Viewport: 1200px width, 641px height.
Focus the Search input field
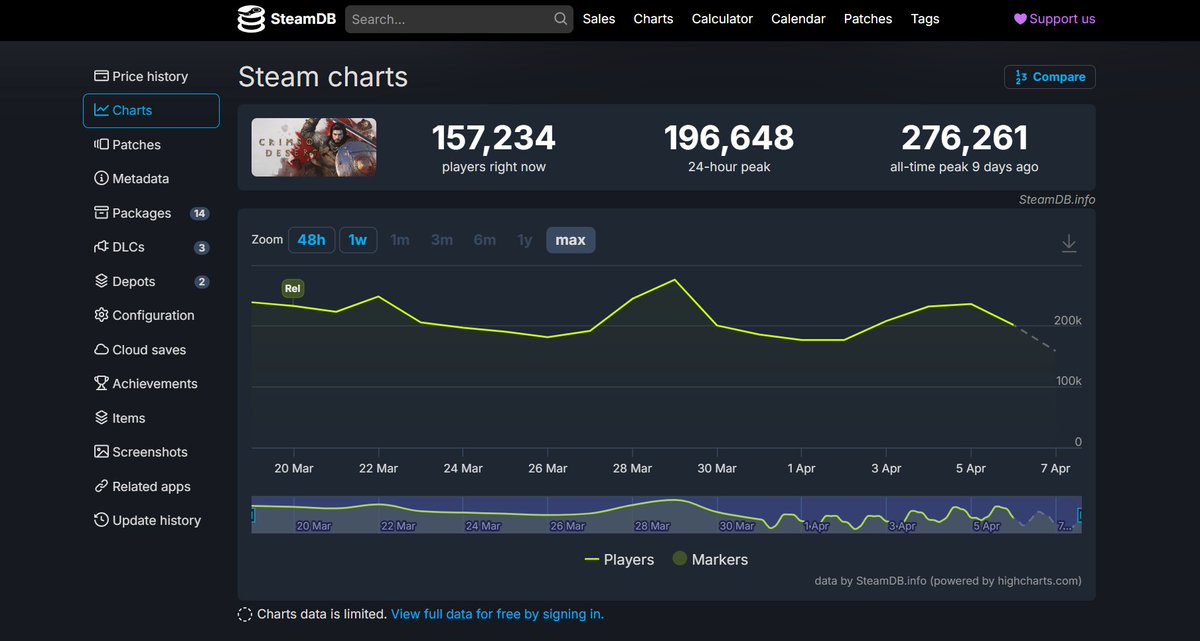(x=459, y=19)
